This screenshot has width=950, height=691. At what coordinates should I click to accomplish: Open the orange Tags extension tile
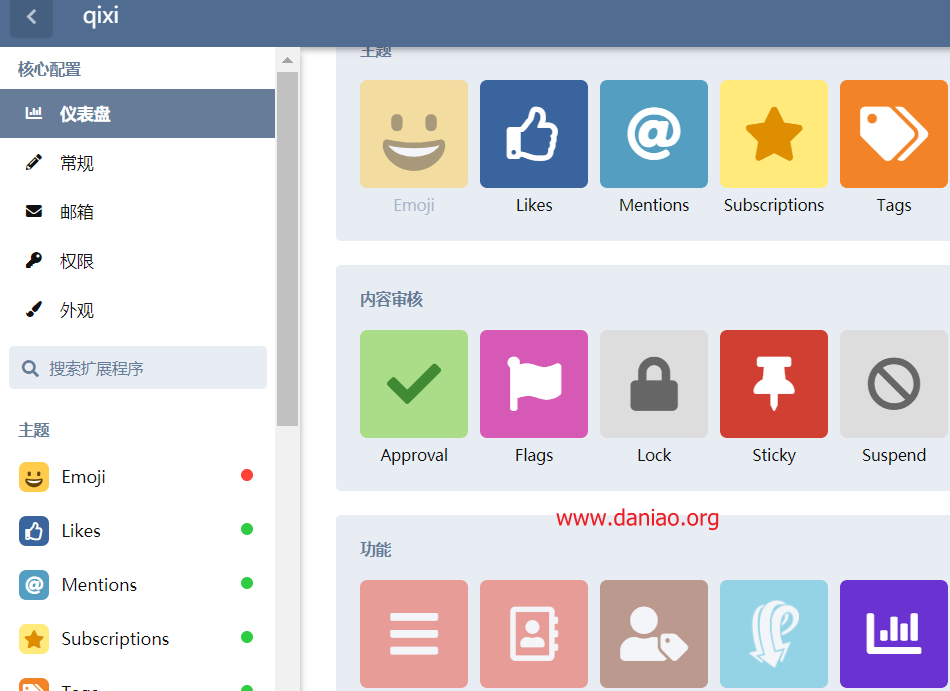coord(892,135)
